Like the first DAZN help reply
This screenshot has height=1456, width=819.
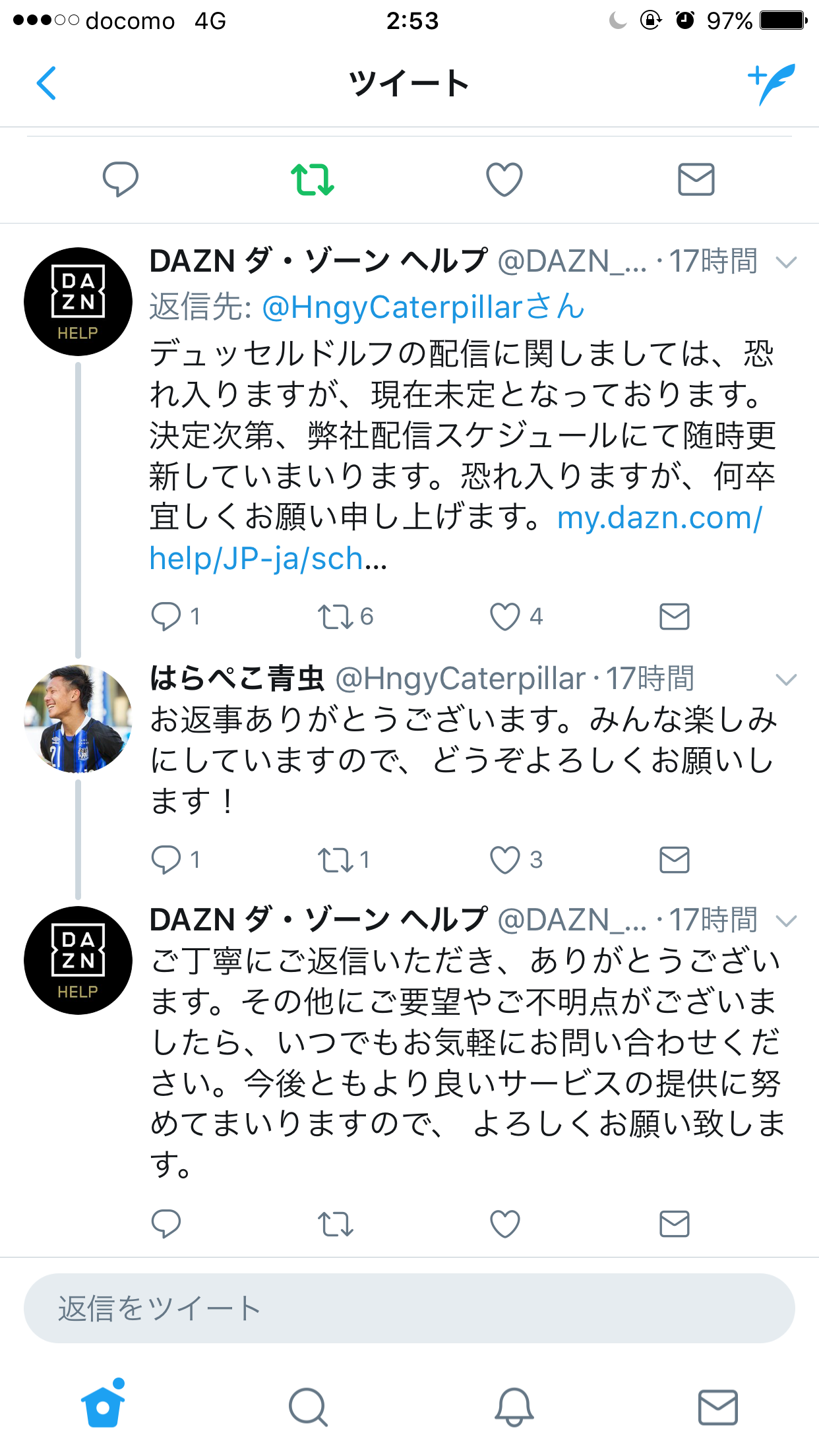(506, 617)
